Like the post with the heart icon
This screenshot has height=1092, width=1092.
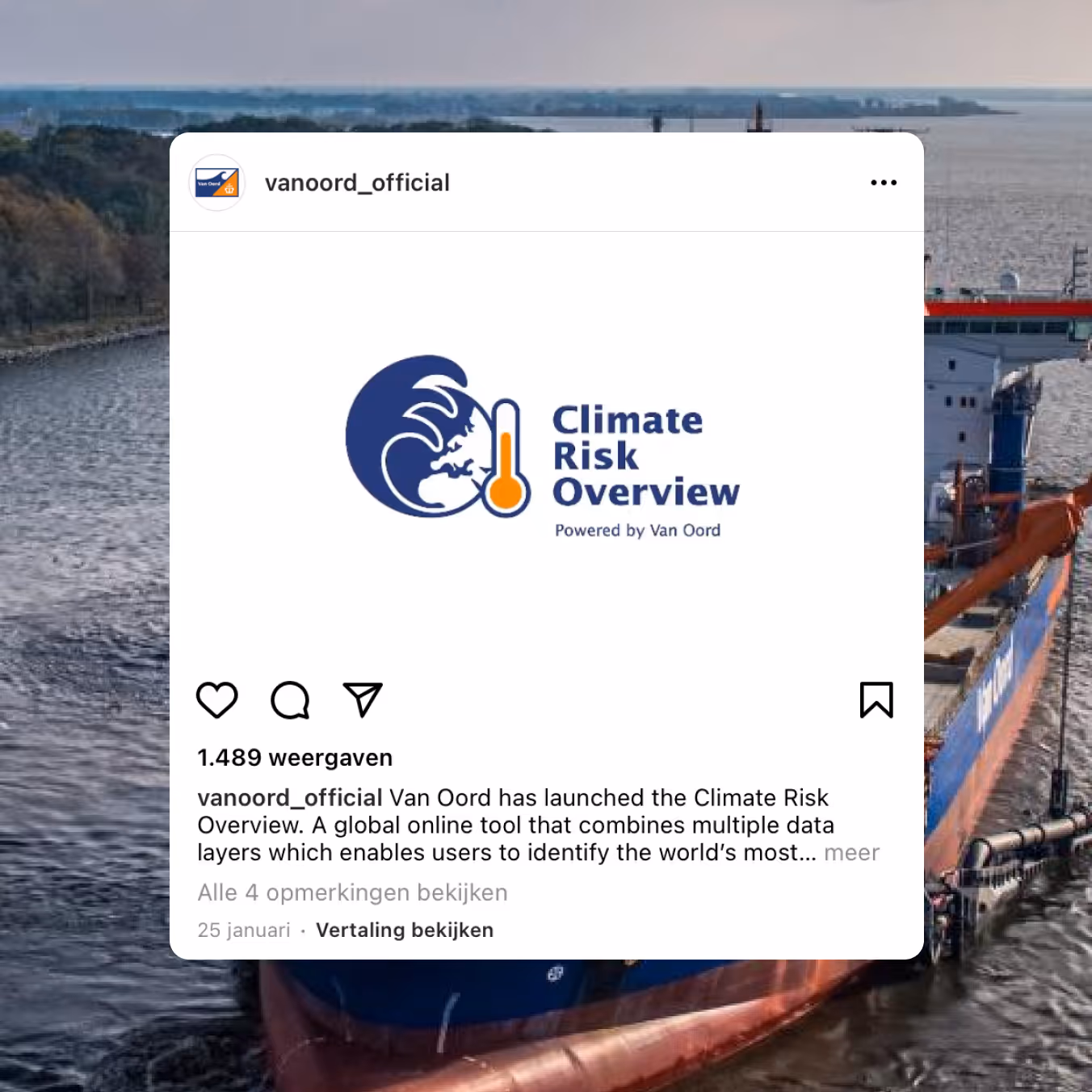point(217,699)
